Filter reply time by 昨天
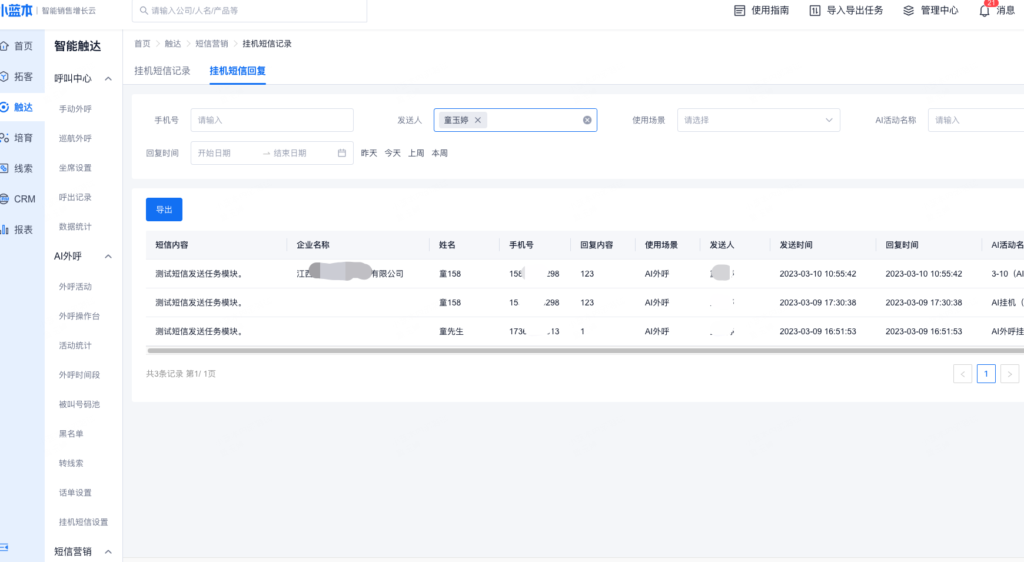The height and width of the screenshot is (562, 1024). 369,153
